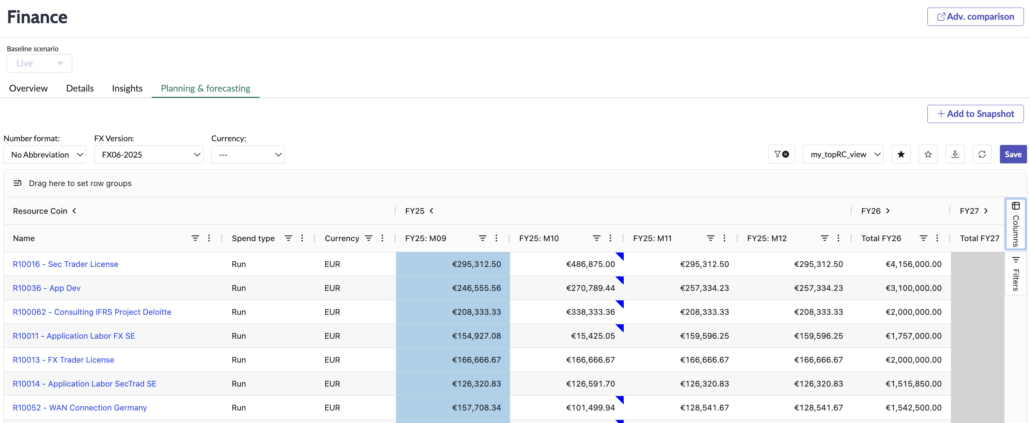Image resolution: width=1030 pixels, height=423 pixels.
Task: Click the filled star favorite icon
Action: tap(901, 154)
